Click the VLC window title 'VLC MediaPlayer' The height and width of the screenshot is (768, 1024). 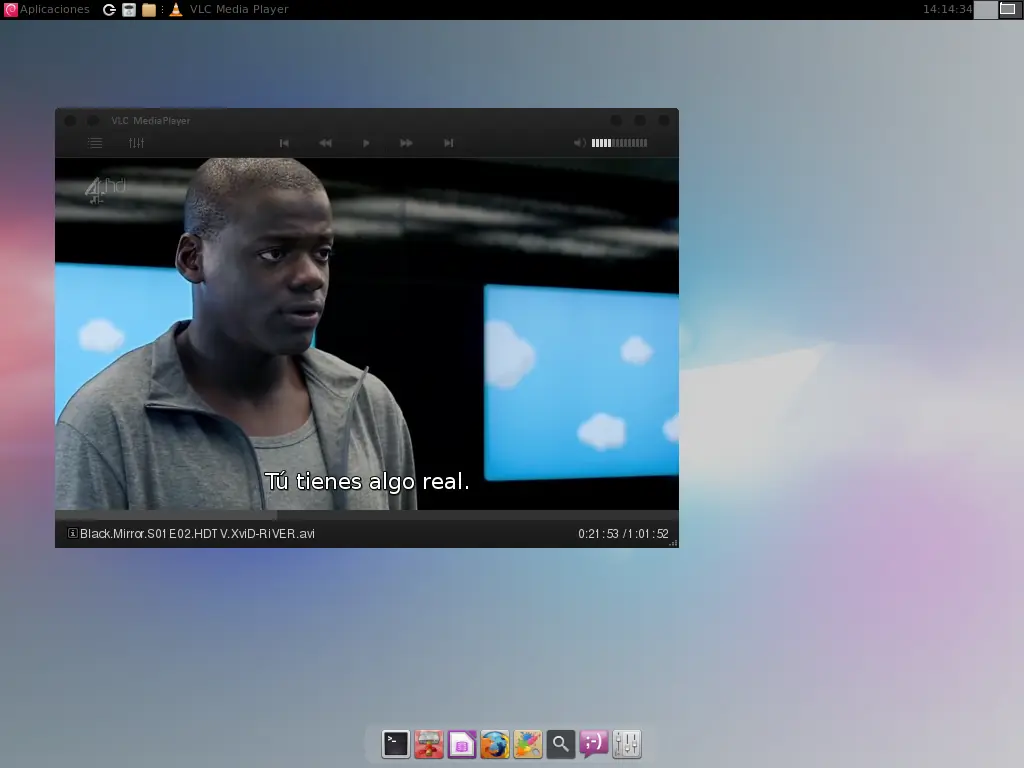pos(151,121)
